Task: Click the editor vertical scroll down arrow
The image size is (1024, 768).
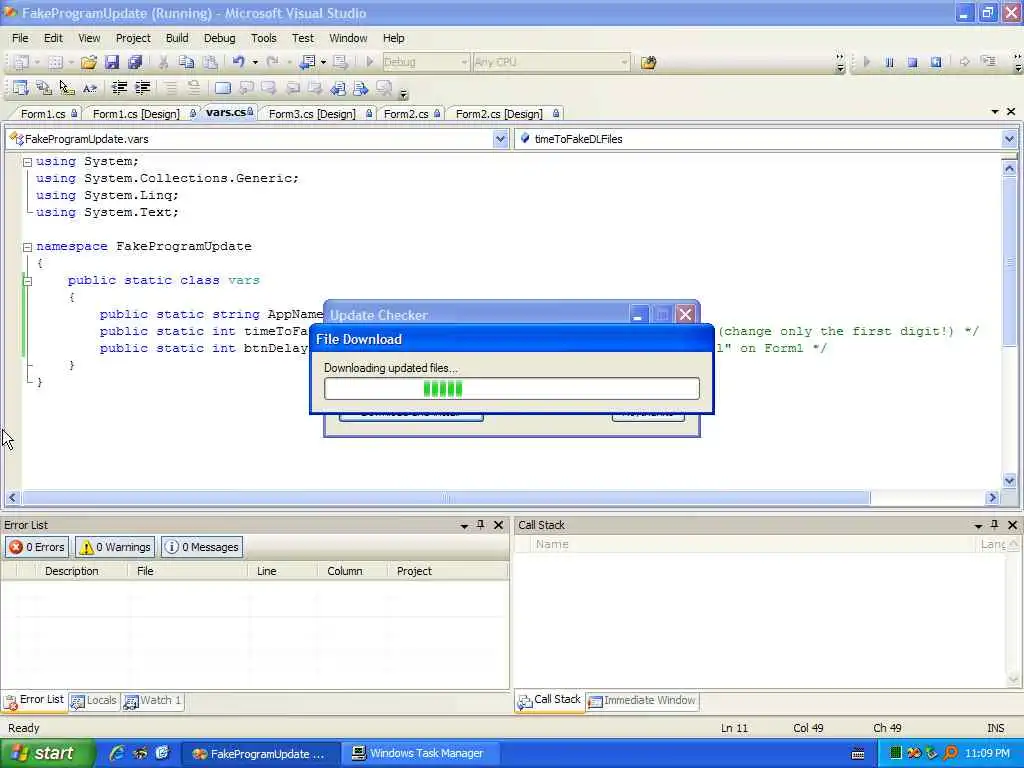Action: (1010, 481)
